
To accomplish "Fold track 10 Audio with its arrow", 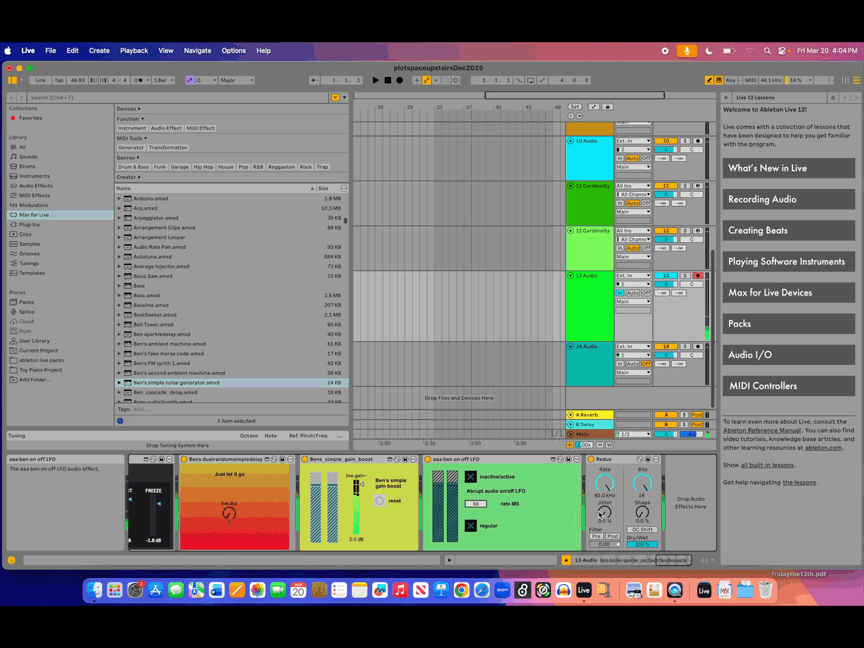I will 570,142.
